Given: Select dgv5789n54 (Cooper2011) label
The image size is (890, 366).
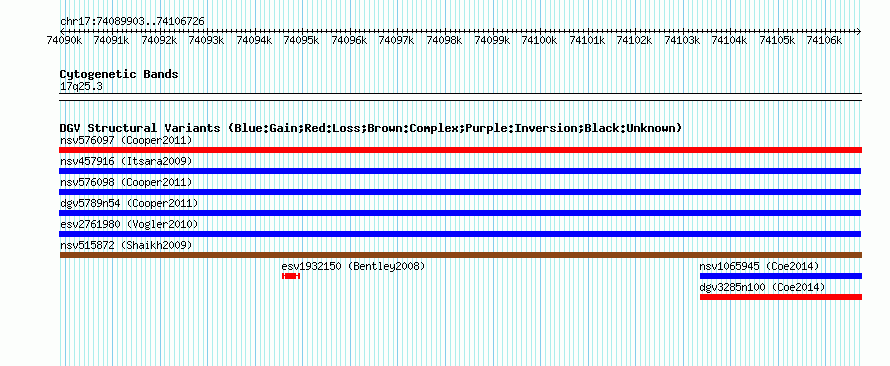Looking at the screenshot, I should pyautogui.click(x=129, y=203).
